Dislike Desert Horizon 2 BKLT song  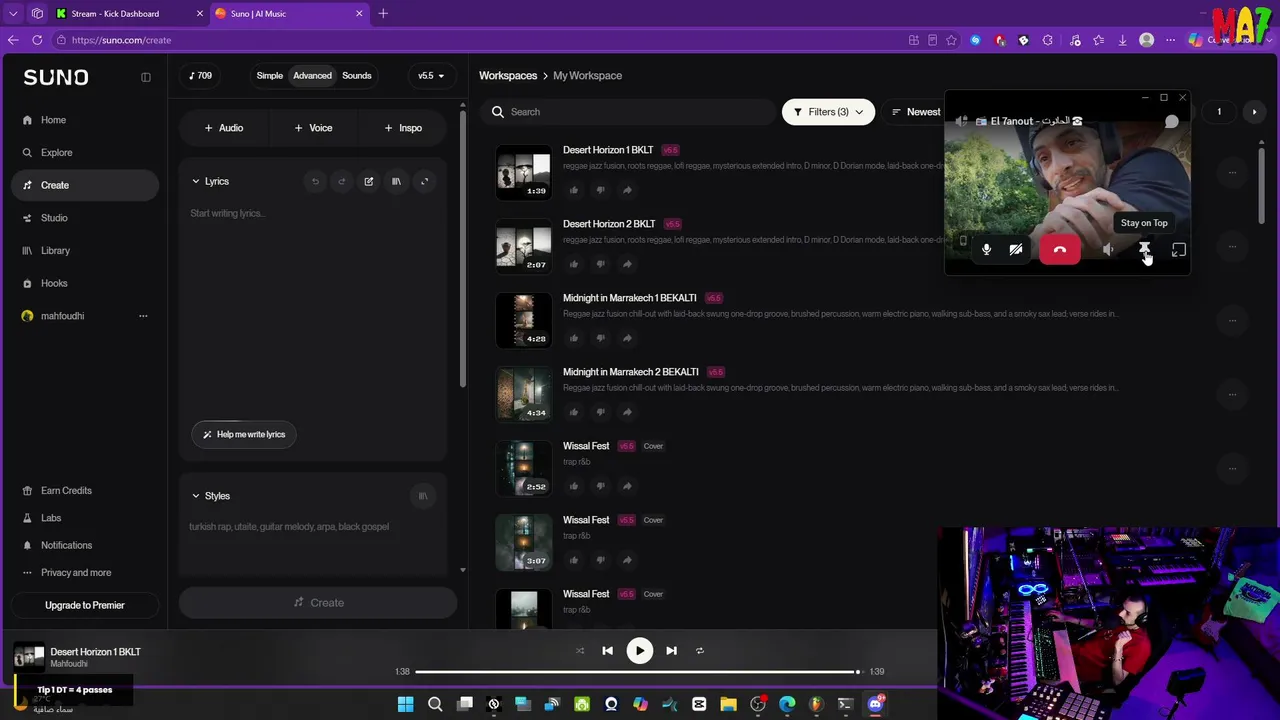[x=600, y=264]
